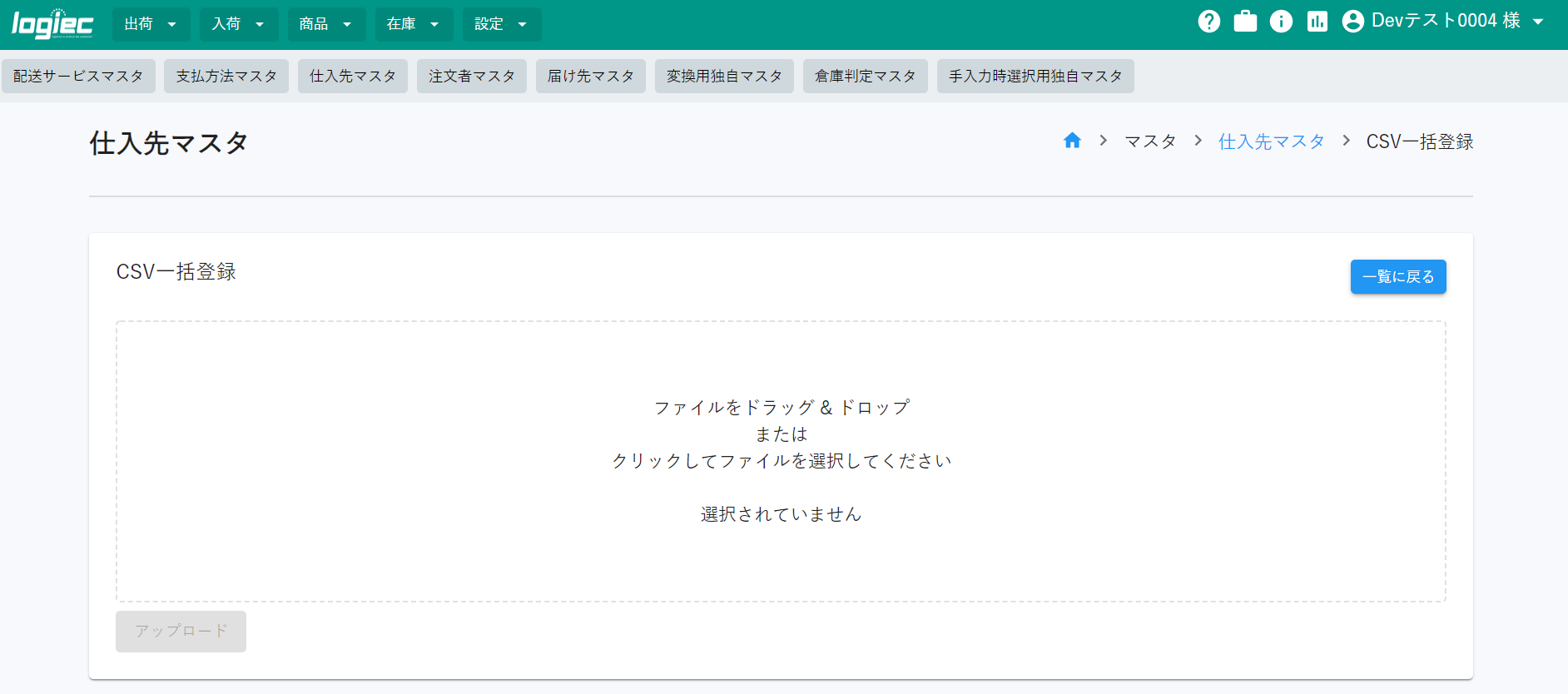Go to home via breadcrumb house icon
Image resolution: width=1568 pixels, height=694 pixels.
point(1072,141)
